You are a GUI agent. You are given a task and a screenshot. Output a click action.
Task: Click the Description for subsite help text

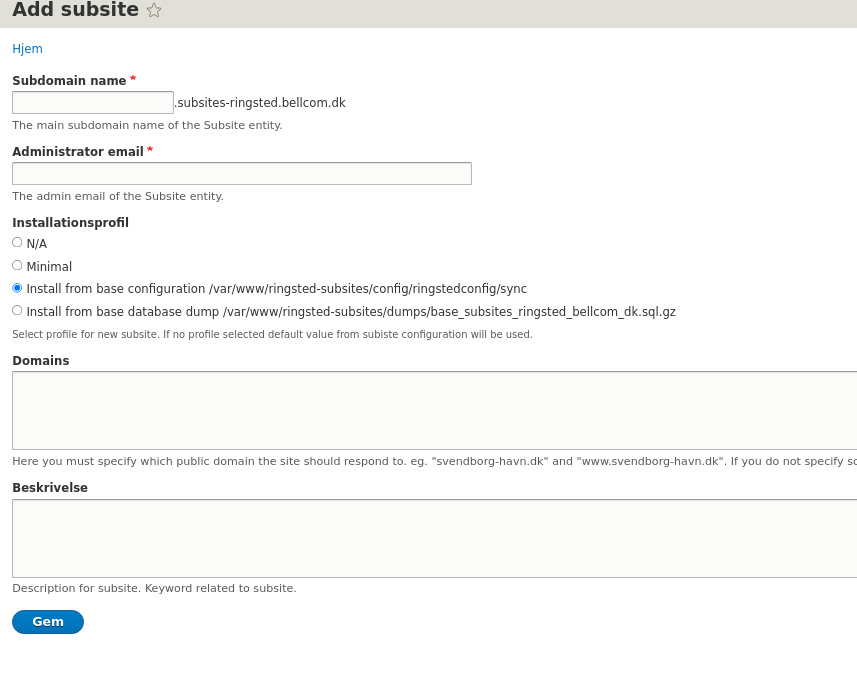pos(154,589)
